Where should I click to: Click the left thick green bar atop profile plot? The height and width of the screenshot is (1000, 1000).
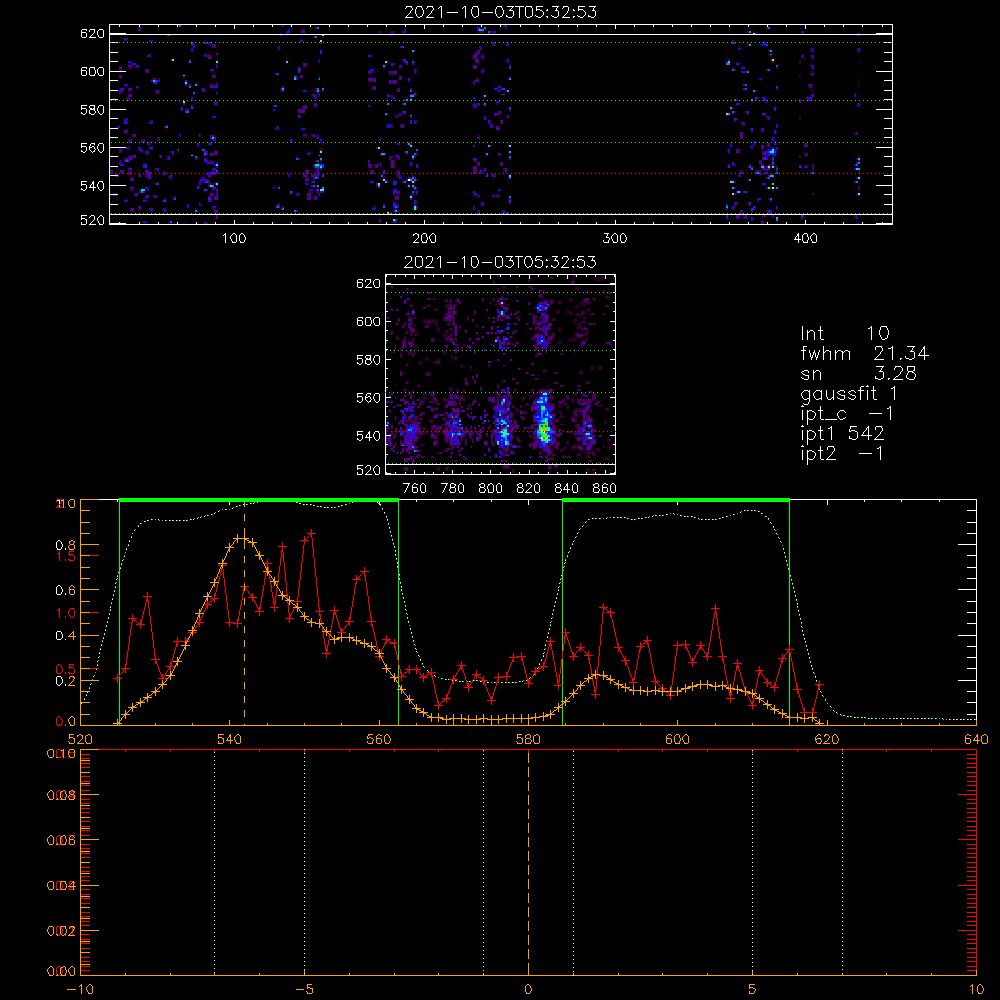click(x=259, y=500)
